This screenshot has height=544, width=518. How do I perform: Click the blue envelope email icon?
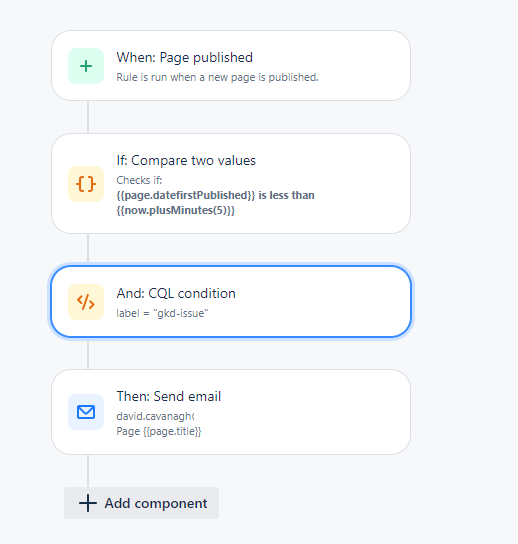pyautogui.click(x=86, y=412)
